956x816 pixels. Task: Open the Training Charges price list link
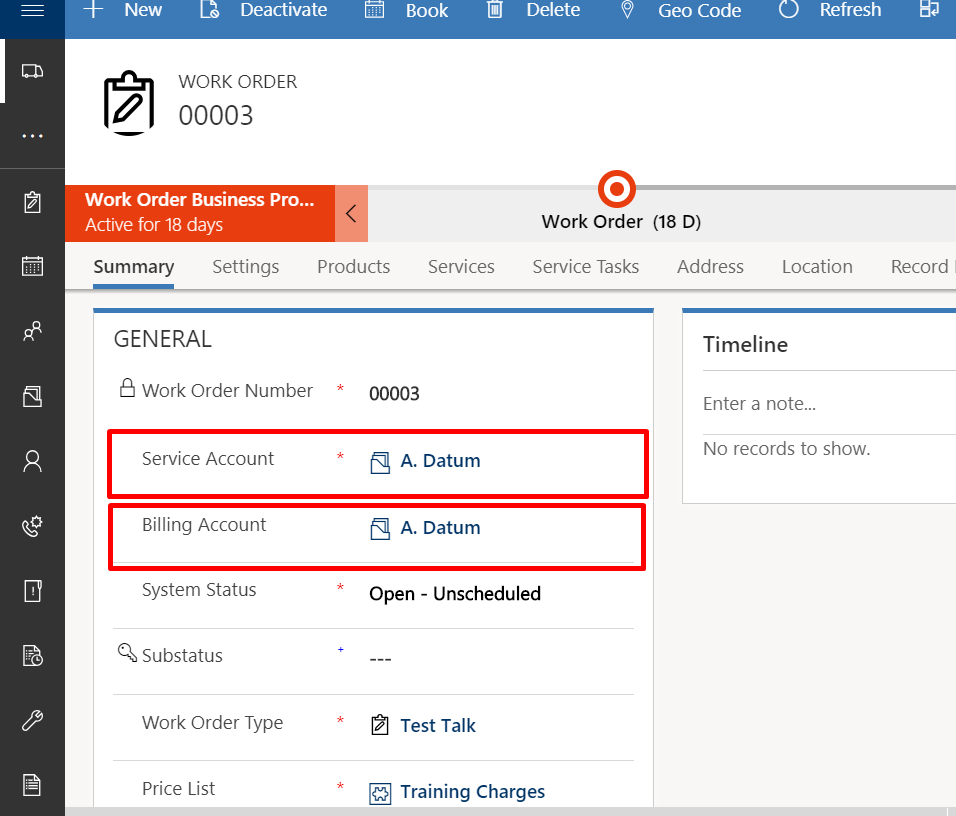(x=472, y=792)
